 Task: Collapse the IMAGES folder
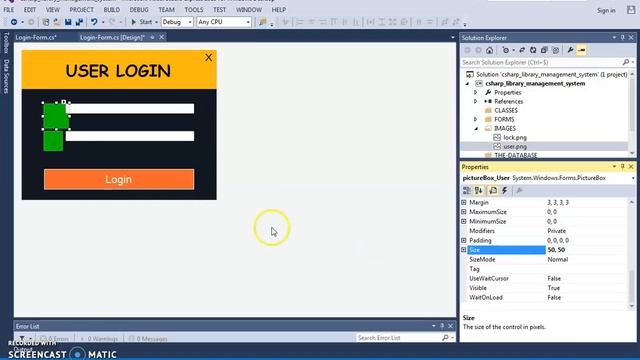pos(476,129)
